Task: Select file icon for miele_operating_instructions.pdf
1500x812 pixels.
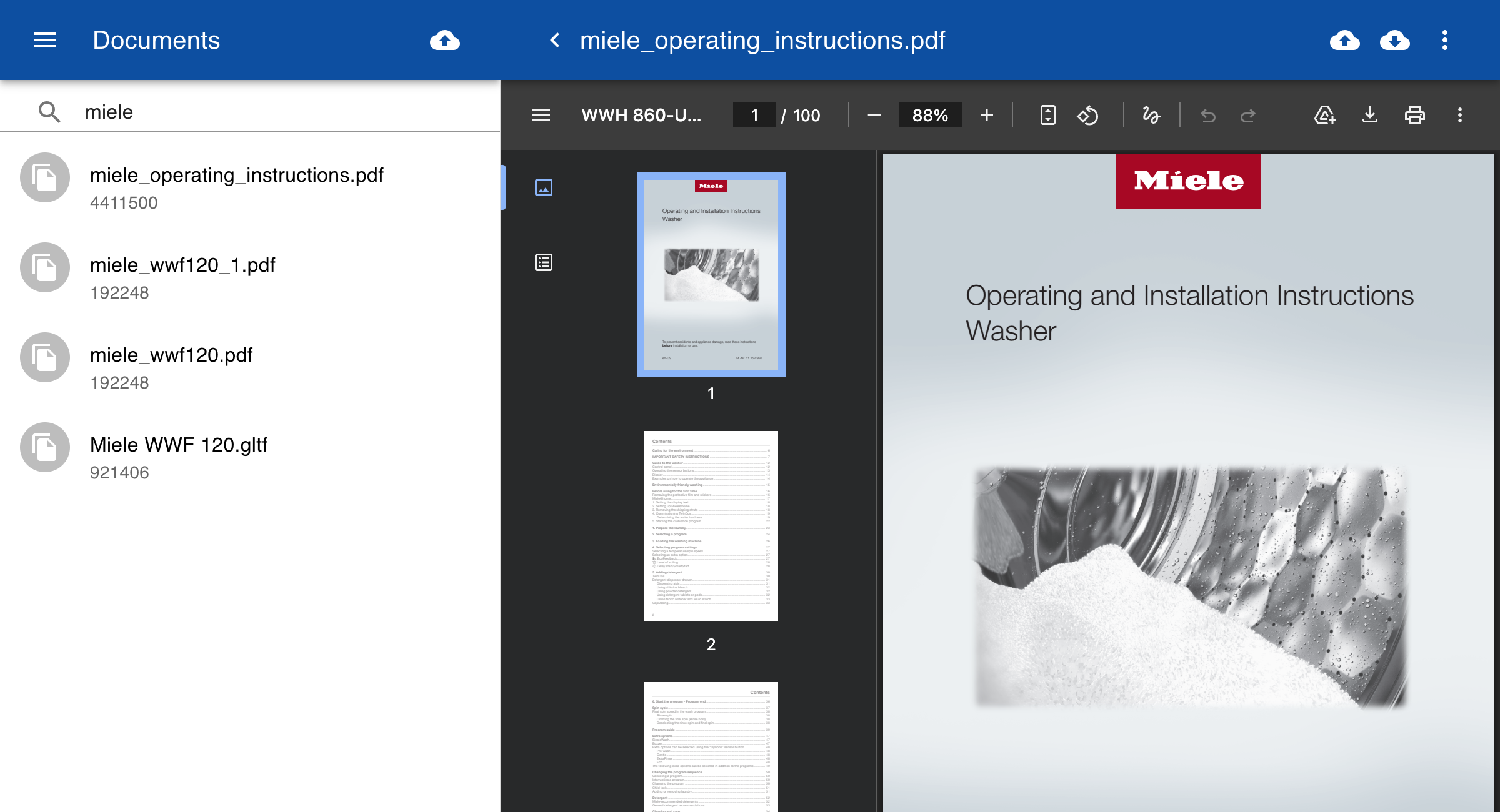Action: 45,178
